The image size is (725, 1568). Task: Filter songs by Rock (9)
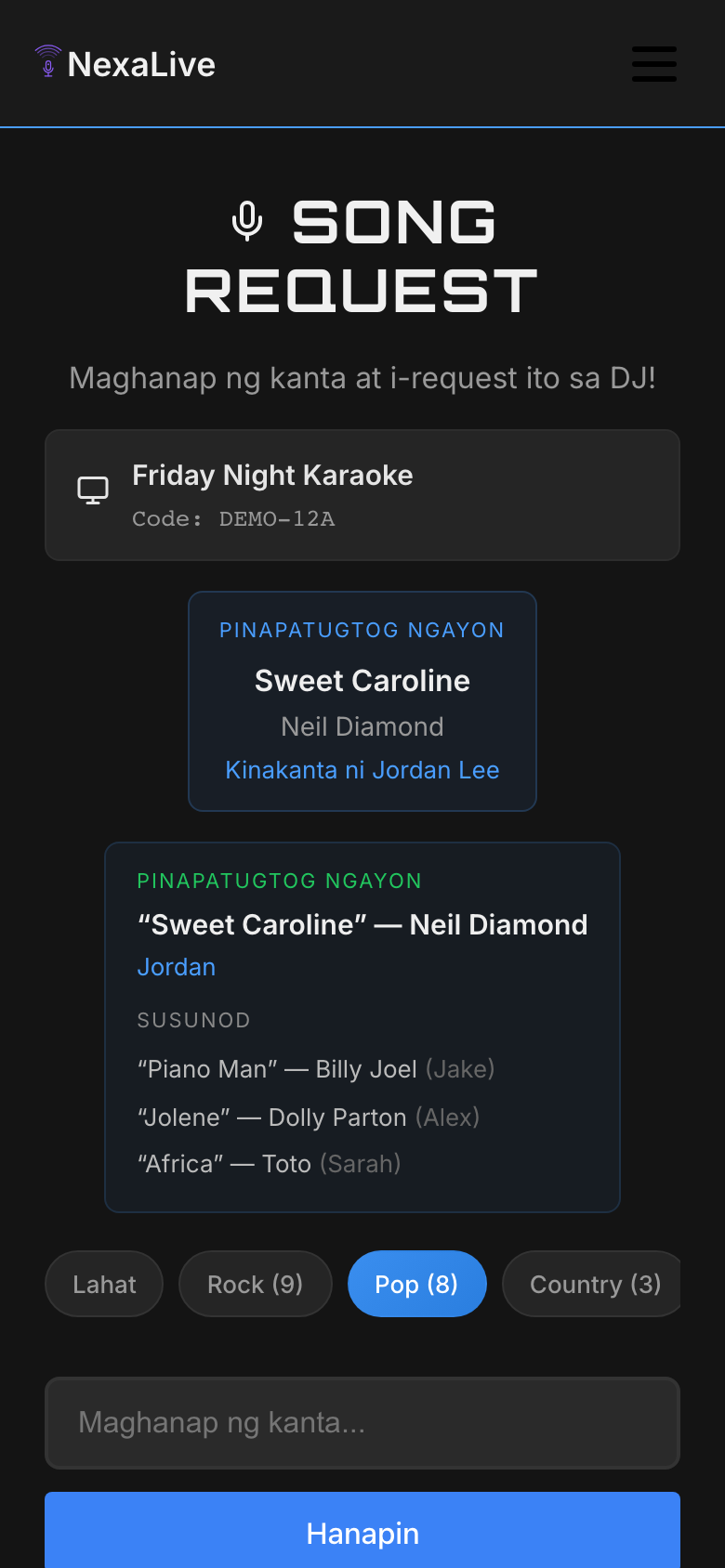point(256,1284)
